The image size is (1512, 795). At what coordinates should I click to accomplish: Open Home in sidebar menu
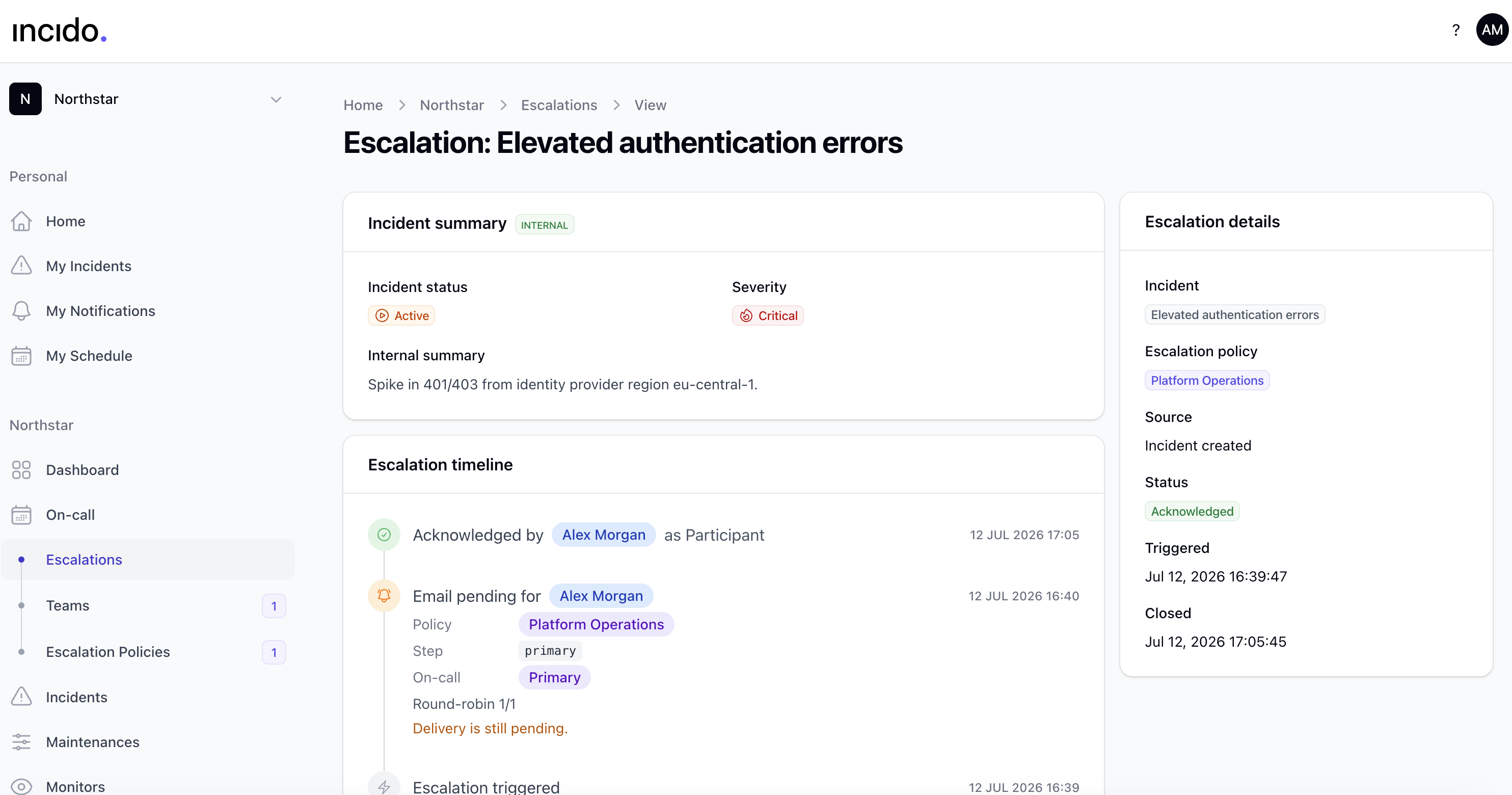pos(66,221)
